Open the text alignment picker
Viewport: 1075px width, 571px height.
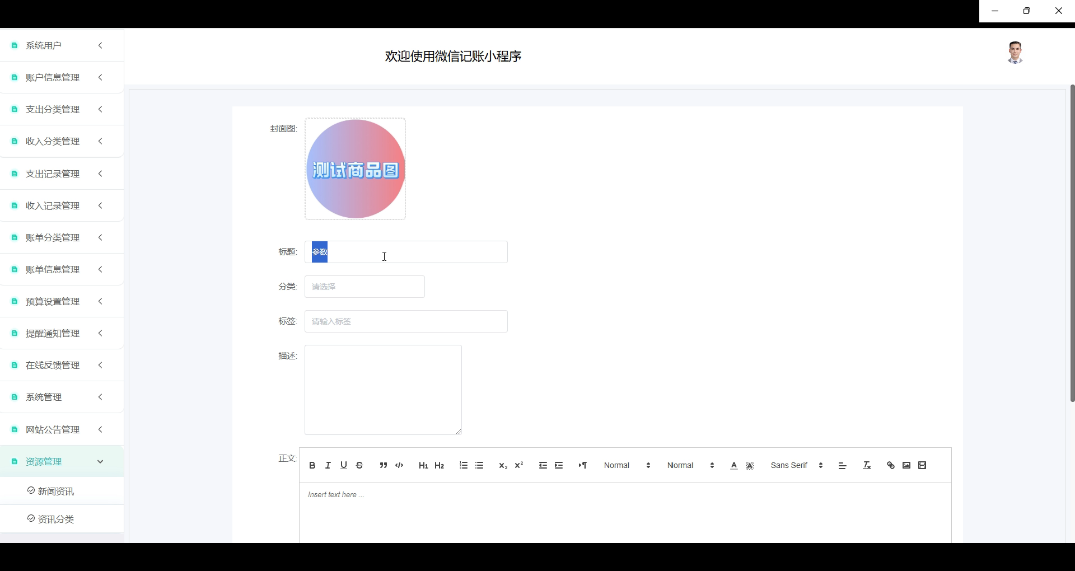pyautogui.click(x=843, y=465)
